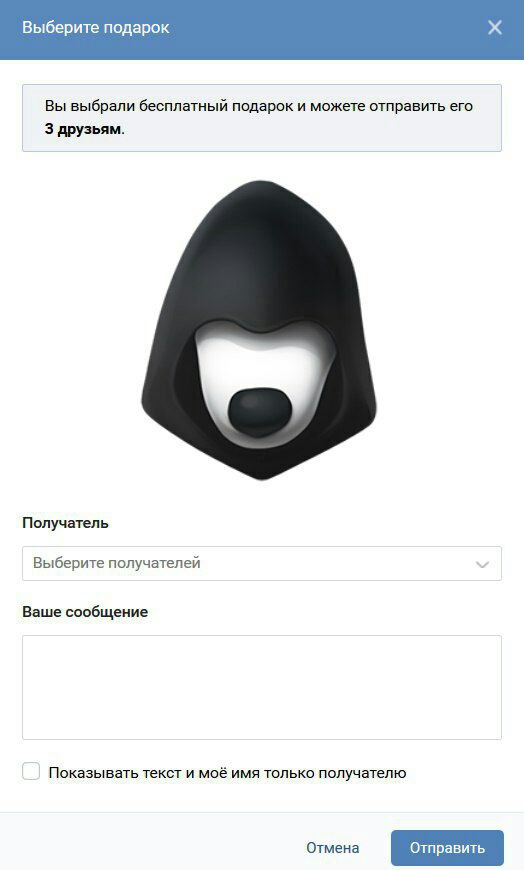Close the gift dialog with the X icon
This screenshot has width=524, height=870.
click(495, 27)
